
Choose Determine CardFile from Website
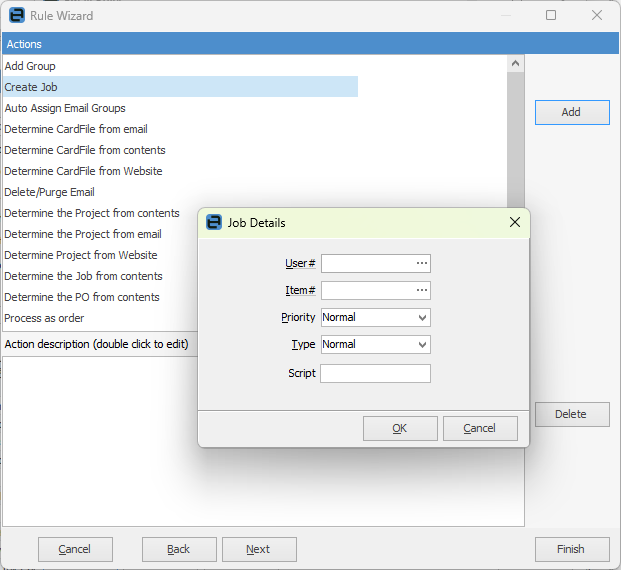(x=83, y=171)
